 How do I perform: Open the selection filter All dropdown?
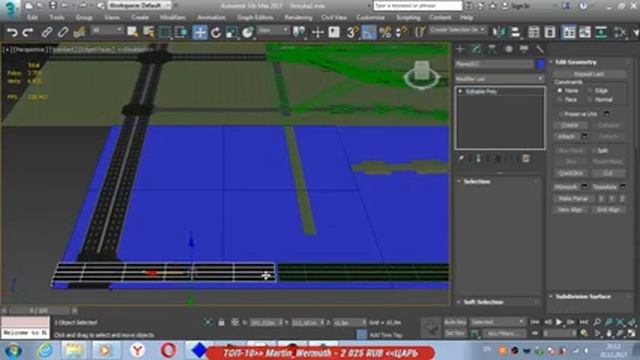(x=107, y=30)
